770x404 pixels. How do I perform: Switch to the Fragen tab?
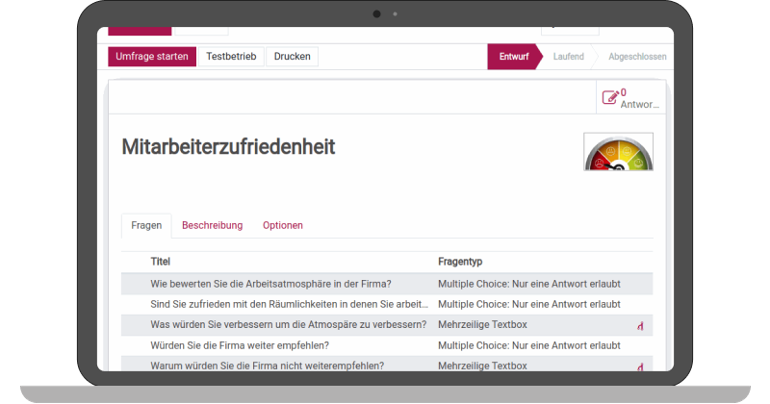(x=146, y=226)
